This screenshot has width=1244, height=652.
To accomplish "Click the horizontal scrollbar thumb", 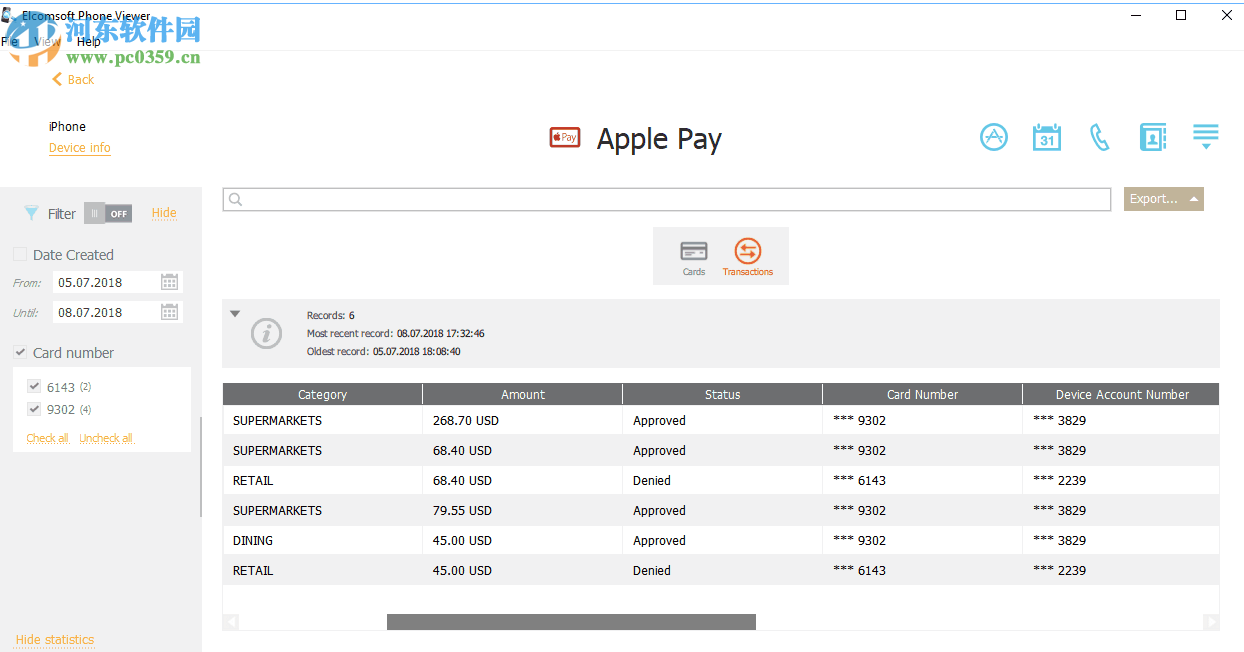I will point(571,622).
